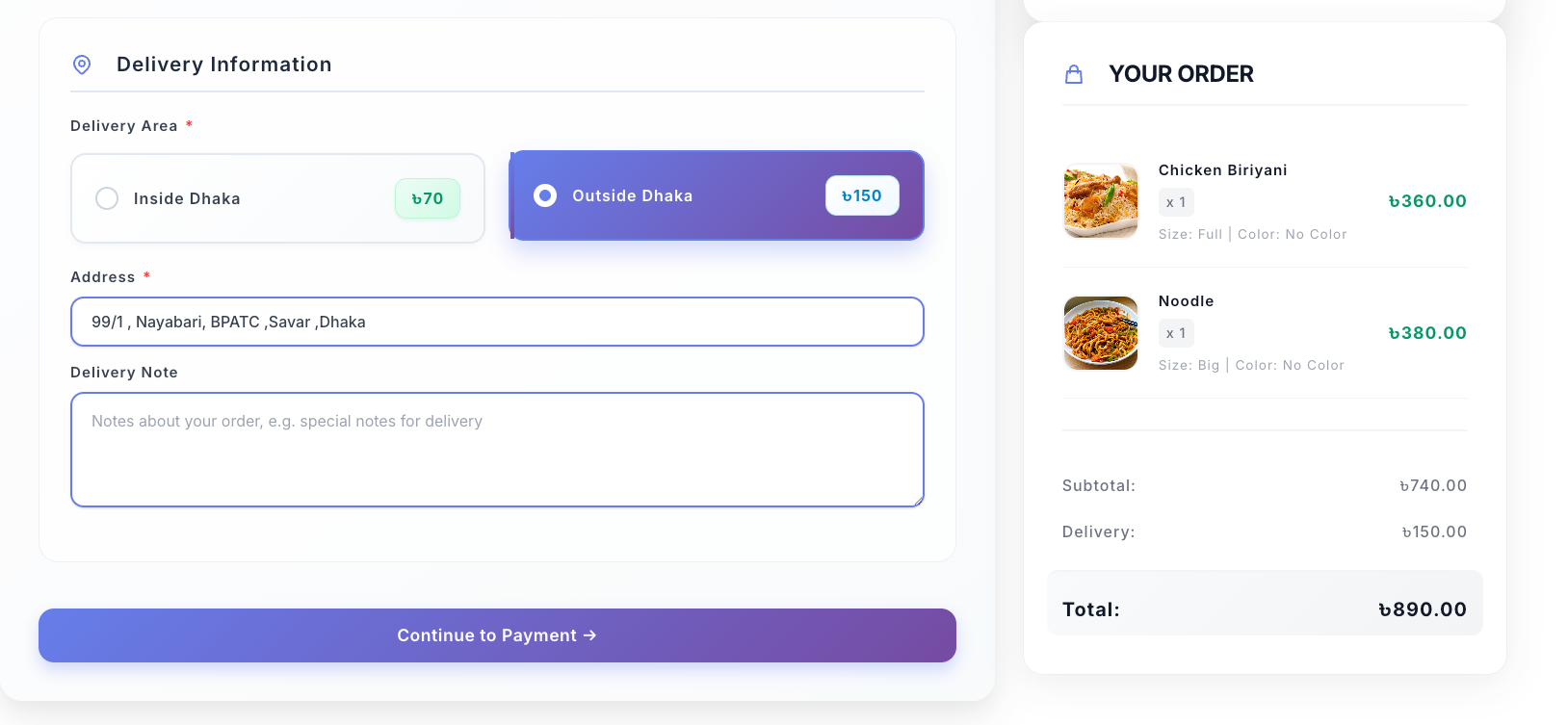Click the Chicken Biriyani item name
Screen dimensions: 1568x725
[1222, 170]
